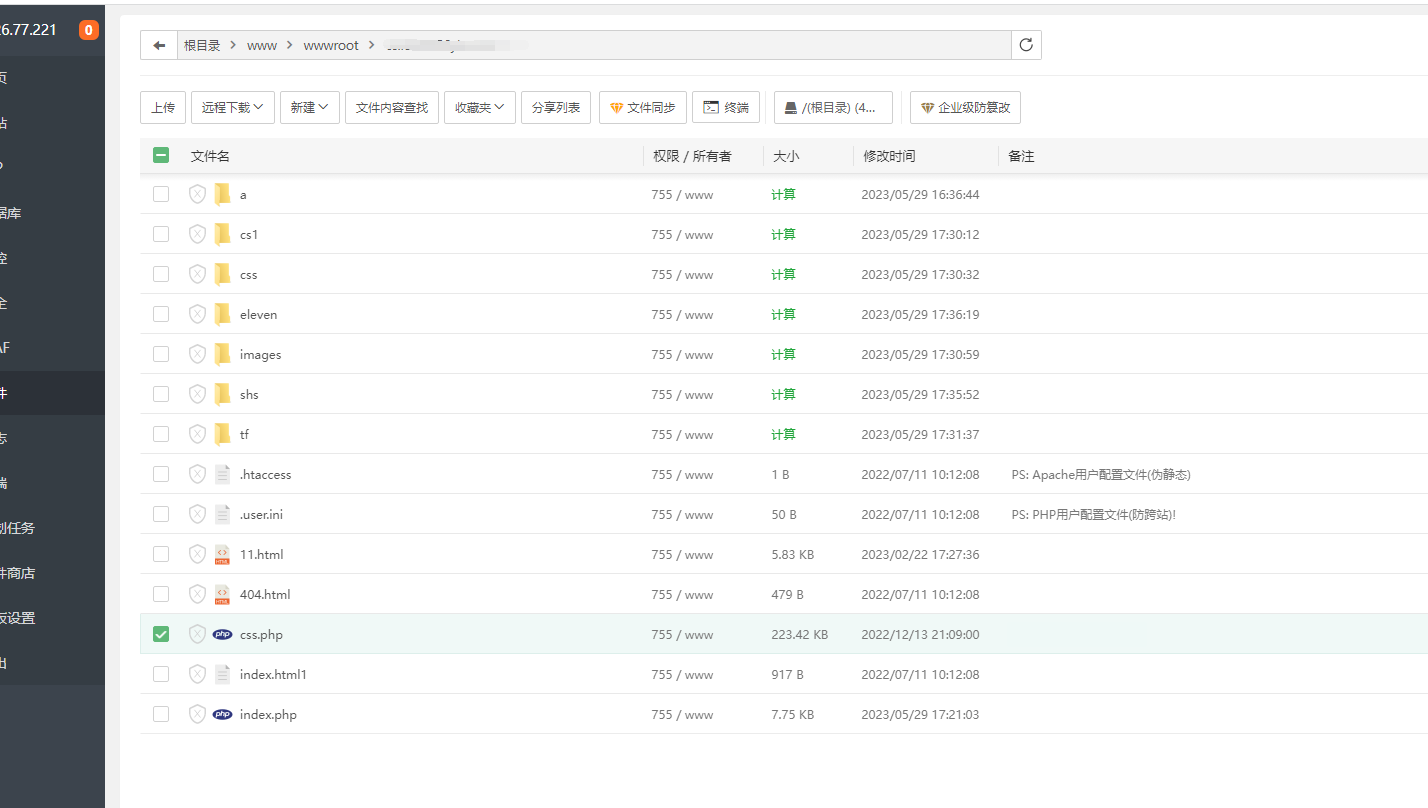This screenshot has width=1428, height=808.
Task: Click the shield icon for 404.html
Action: pos(197,594)
